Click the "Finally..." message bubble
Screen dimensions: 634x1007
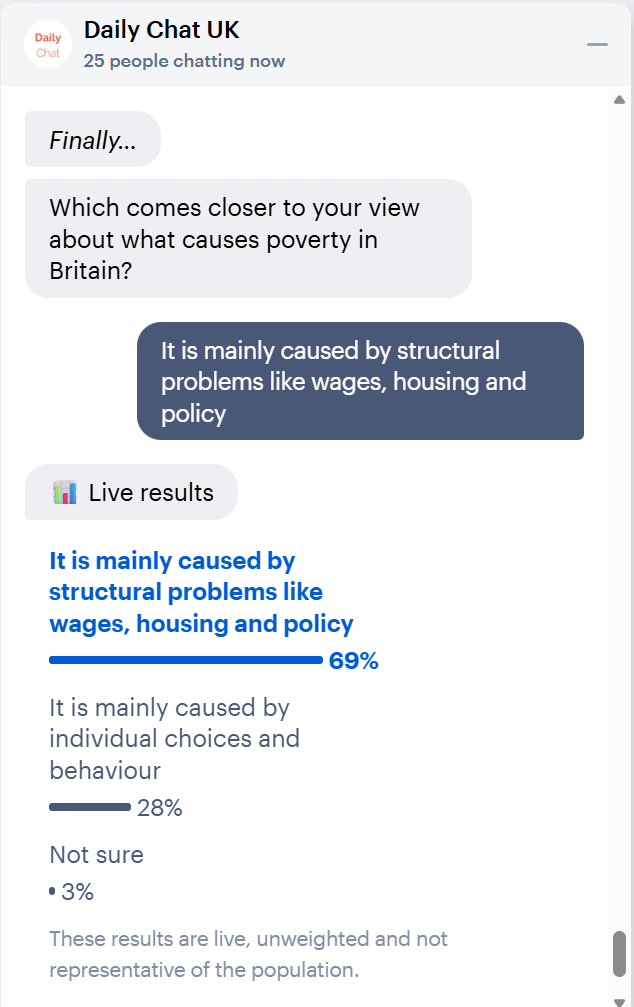pos(93,140)
